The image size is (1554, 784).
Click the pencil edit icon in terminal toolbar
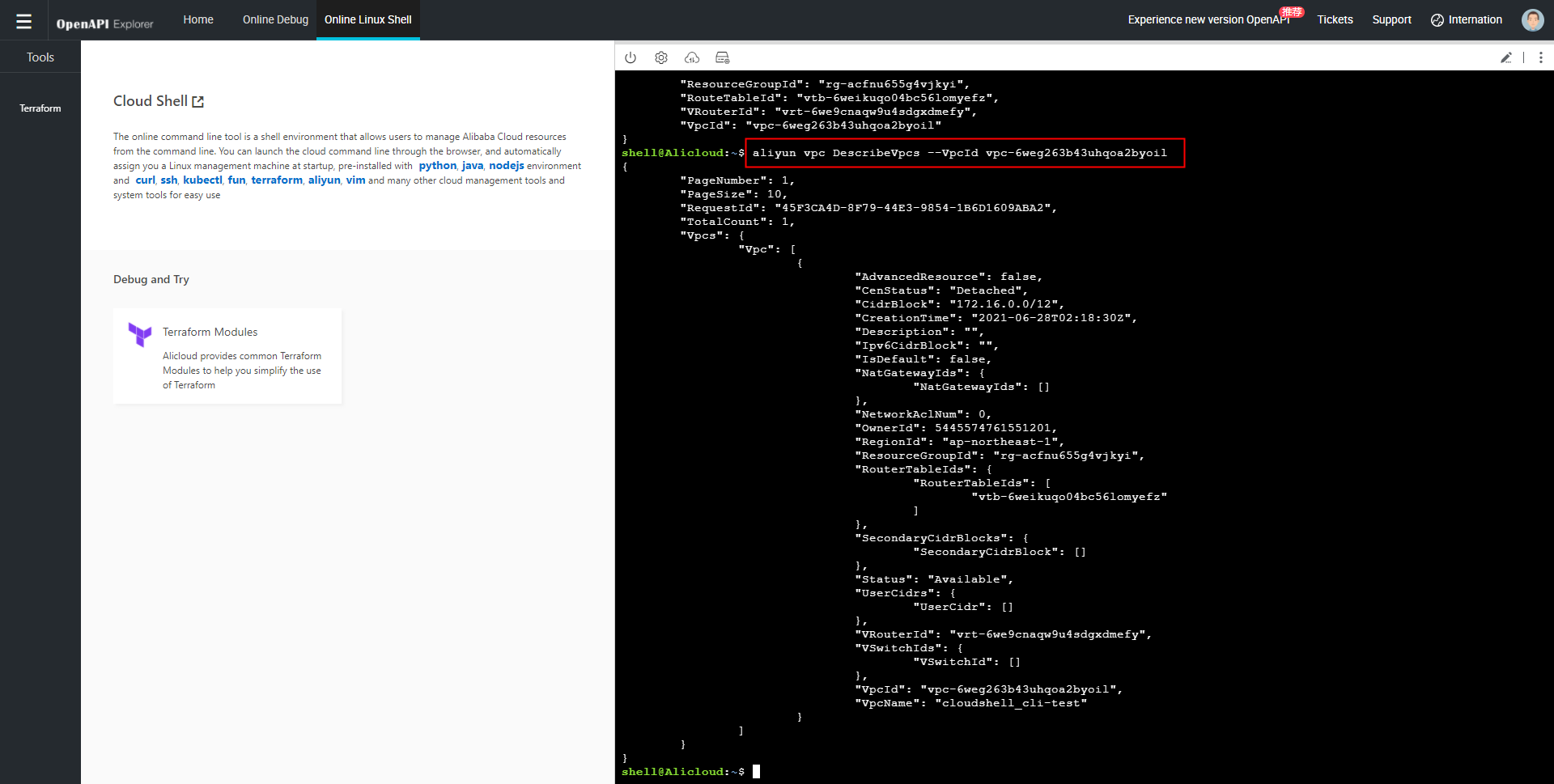[x=1506, y=57]
